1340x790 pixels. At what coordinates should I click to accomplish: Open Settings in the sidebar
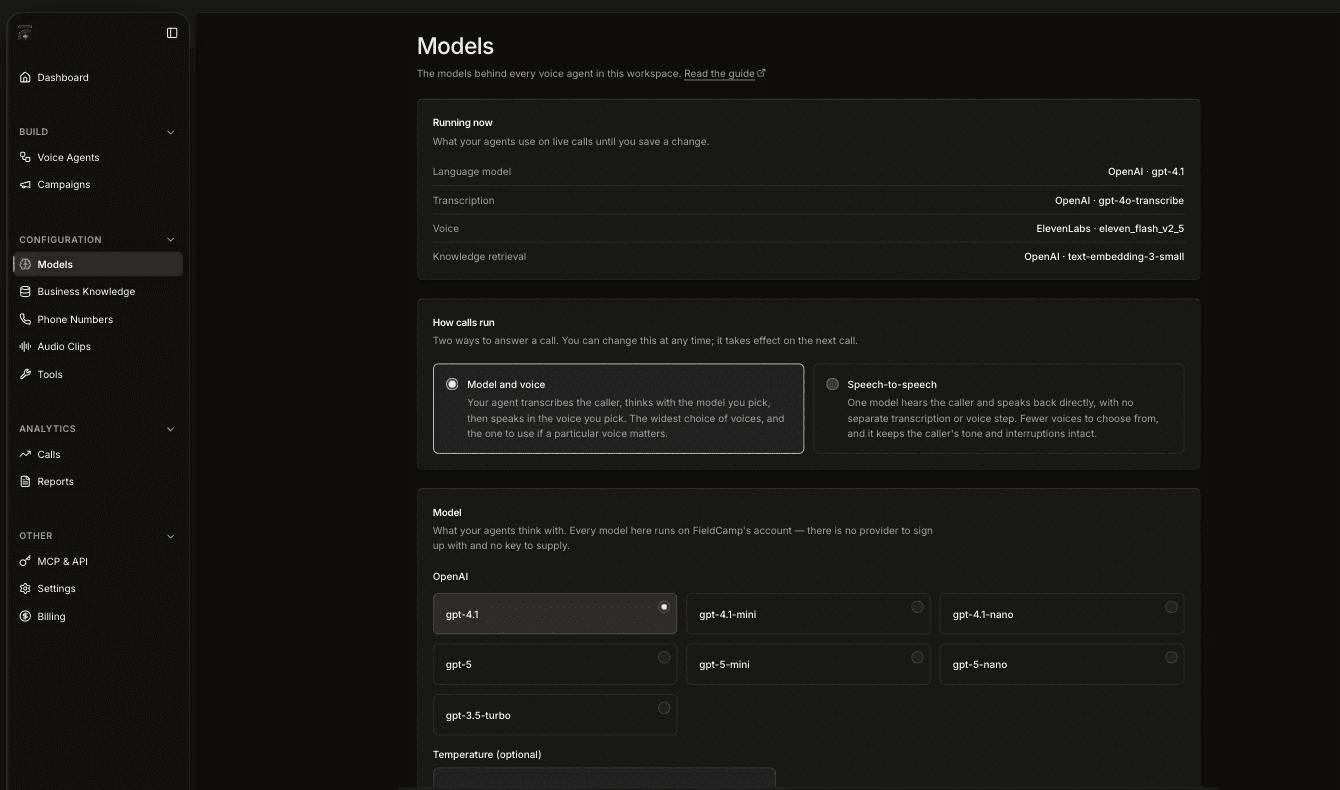pyautogui.click(x=97, y=588)
